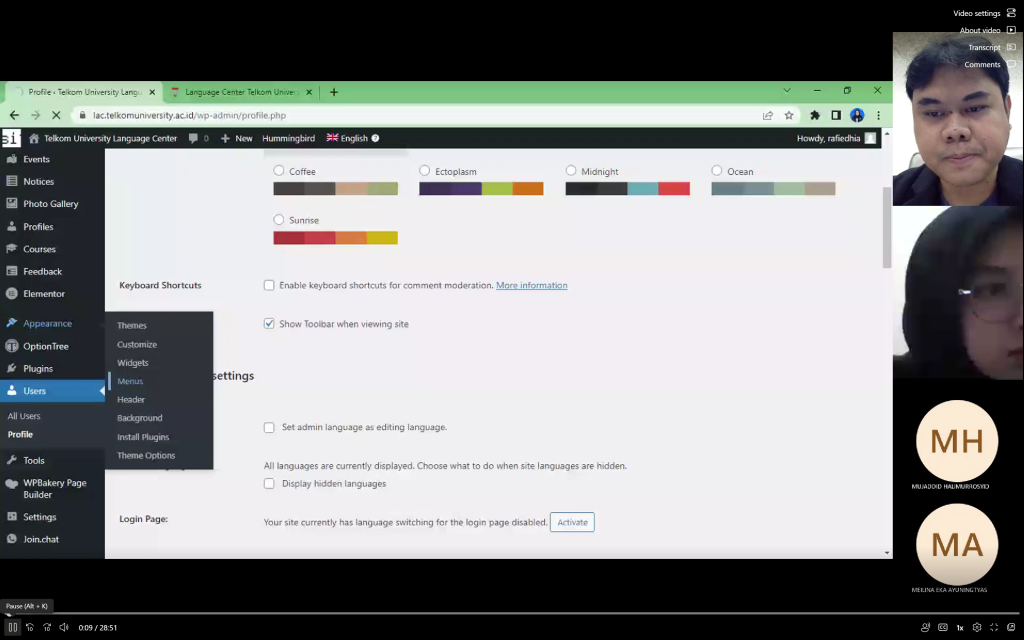Click the Sunrise color palette swatch
Image resolution: width=1024 pixels, height=640 pixels.
(x=336, y=238)
